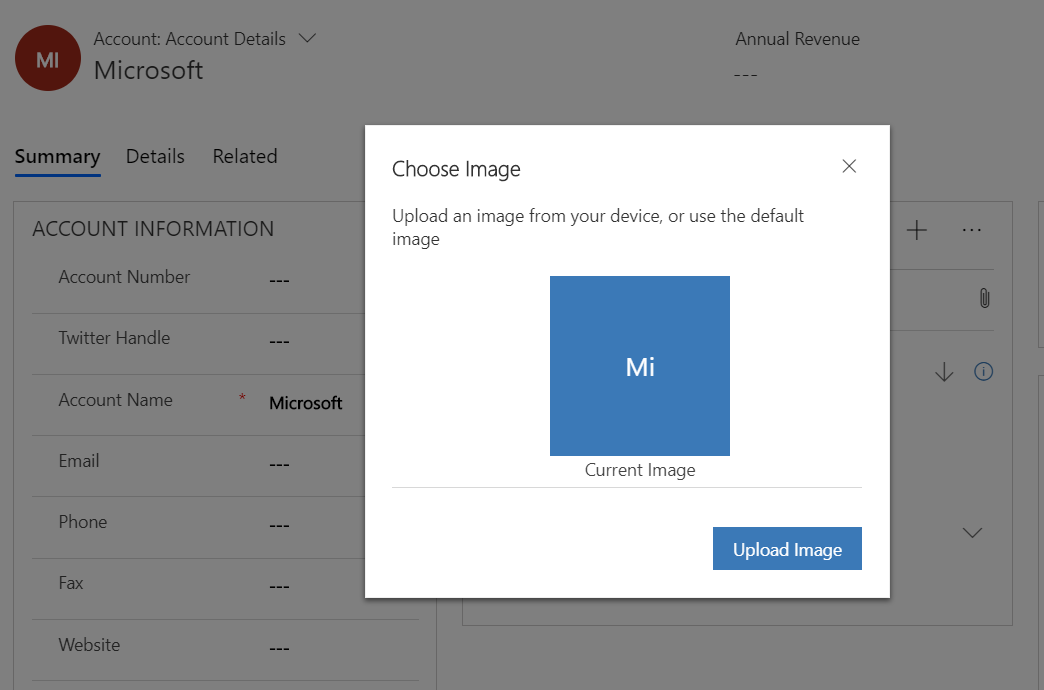Click the Fax field value

click(x=279, y=587)
